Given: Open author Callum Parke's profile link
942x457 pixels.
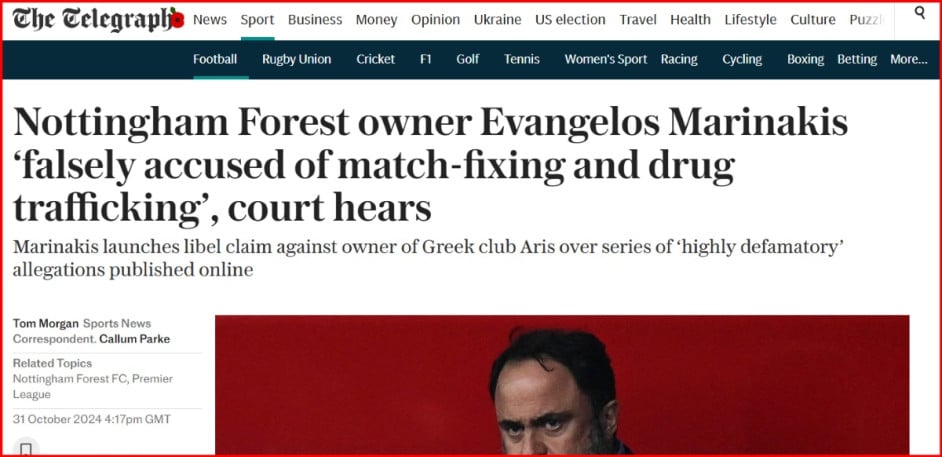Looking at the screenshot, I should point(134,339).
